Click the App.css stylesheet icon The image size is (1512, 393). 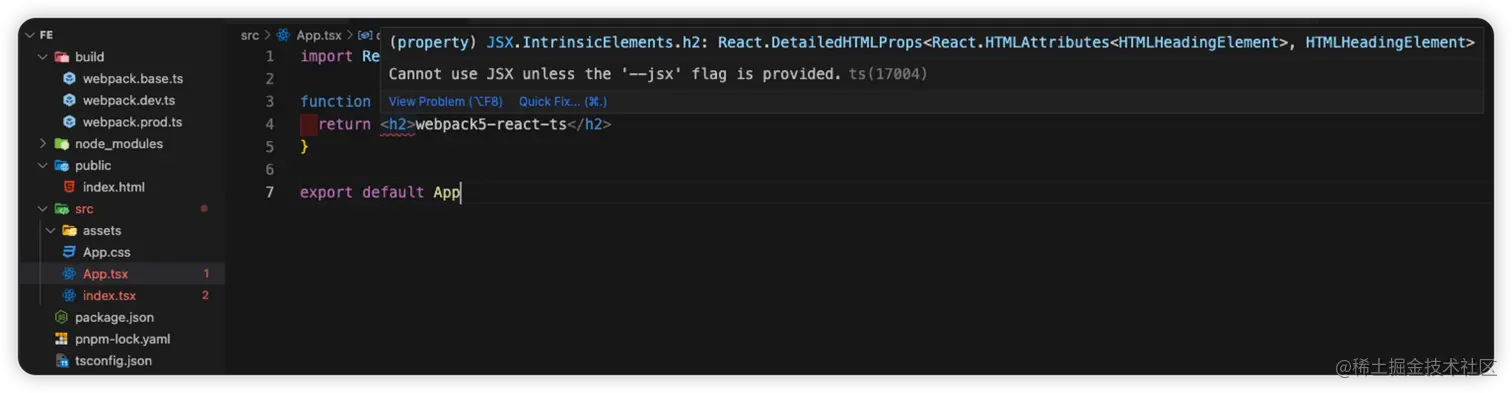69,252
